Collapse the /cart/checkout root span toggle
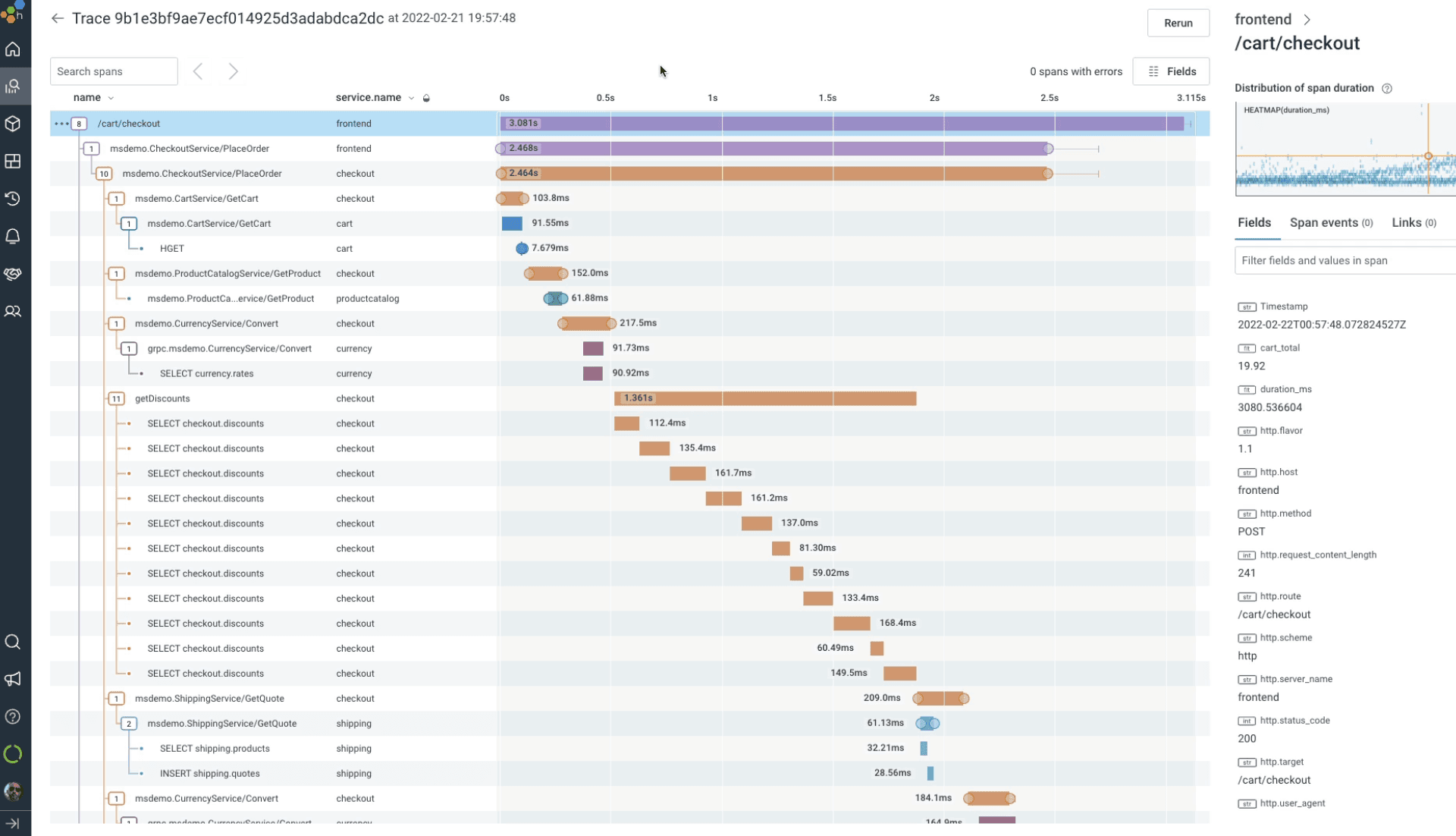Screen dimensions: 1456x836 click(x=79, y=124)
